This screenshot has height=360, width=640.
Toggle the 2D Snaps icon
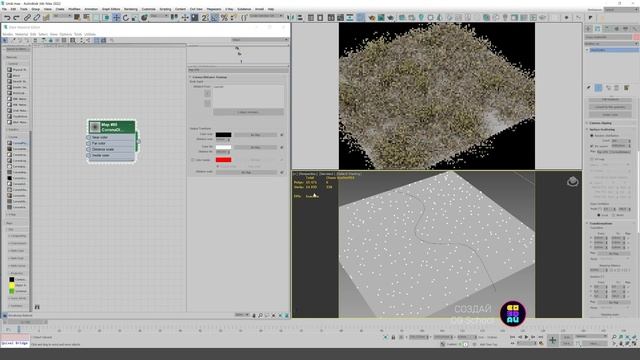205,18
